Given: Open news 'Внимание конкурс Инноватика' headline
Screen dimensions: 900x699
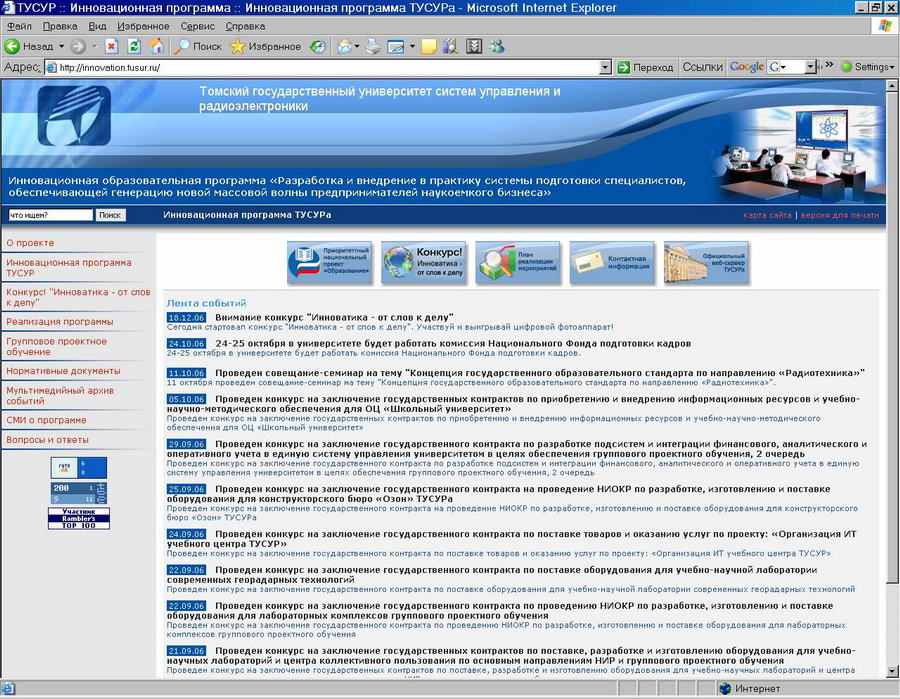Looking at the screenshot, I should [334, 317].
